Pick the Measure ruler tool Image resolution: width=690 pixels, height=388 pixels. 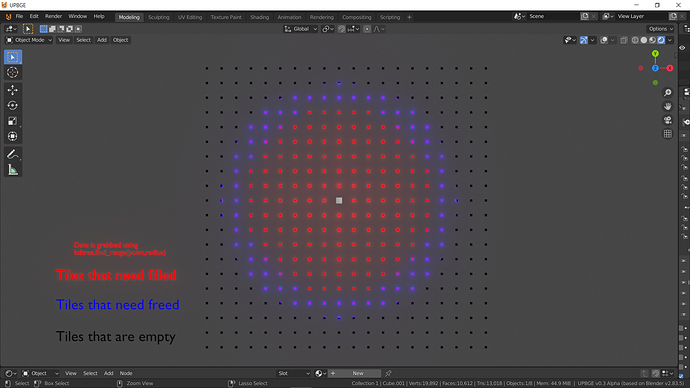12,170
